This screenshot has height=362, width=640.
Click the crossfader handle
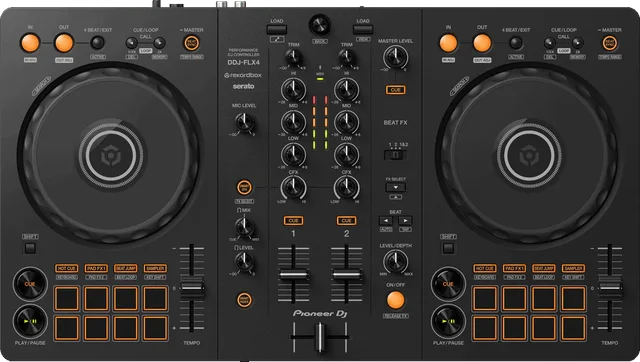320,337
